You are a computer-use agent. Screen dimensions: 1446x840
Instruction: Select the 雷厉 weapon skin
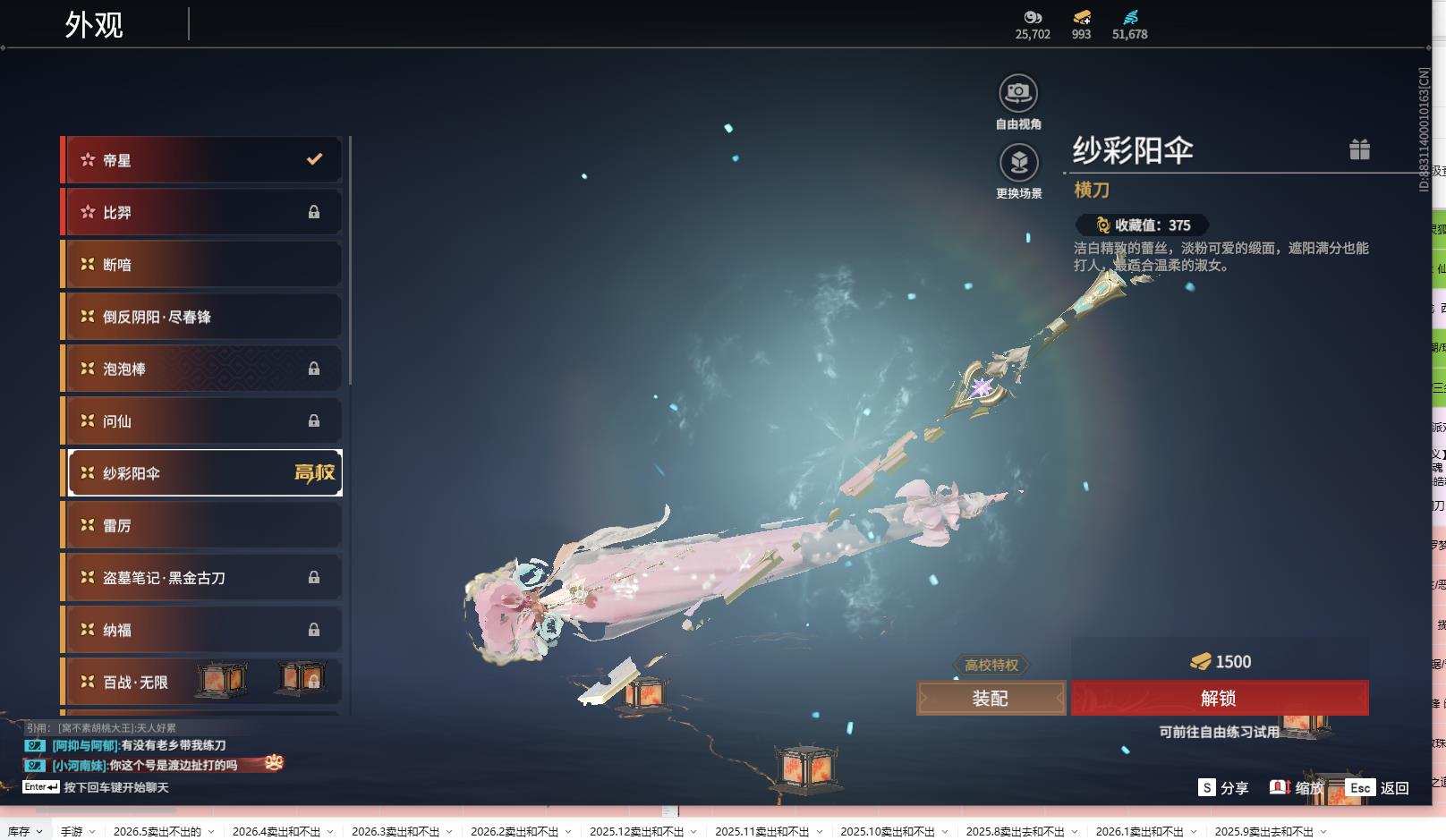201,525
